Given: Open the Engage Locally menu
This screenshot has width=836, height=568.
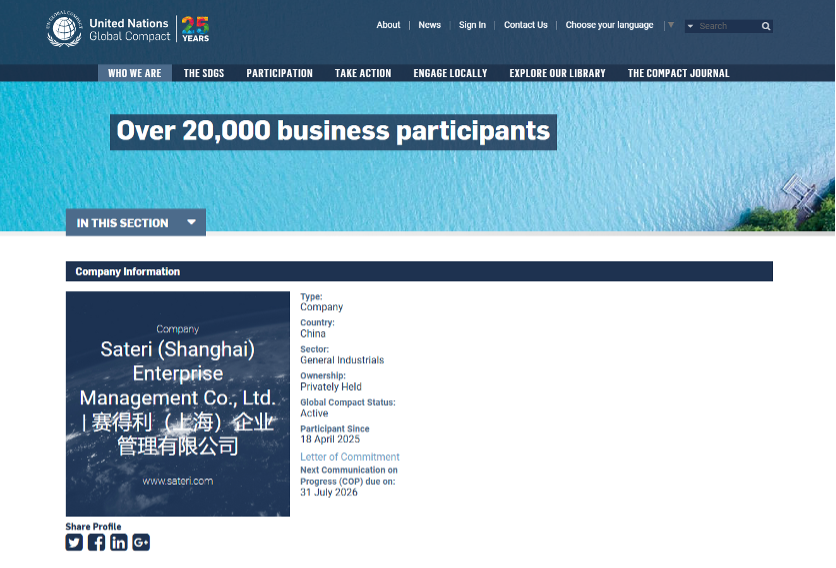Looking at the screenshot, I should tap(451, 73).
